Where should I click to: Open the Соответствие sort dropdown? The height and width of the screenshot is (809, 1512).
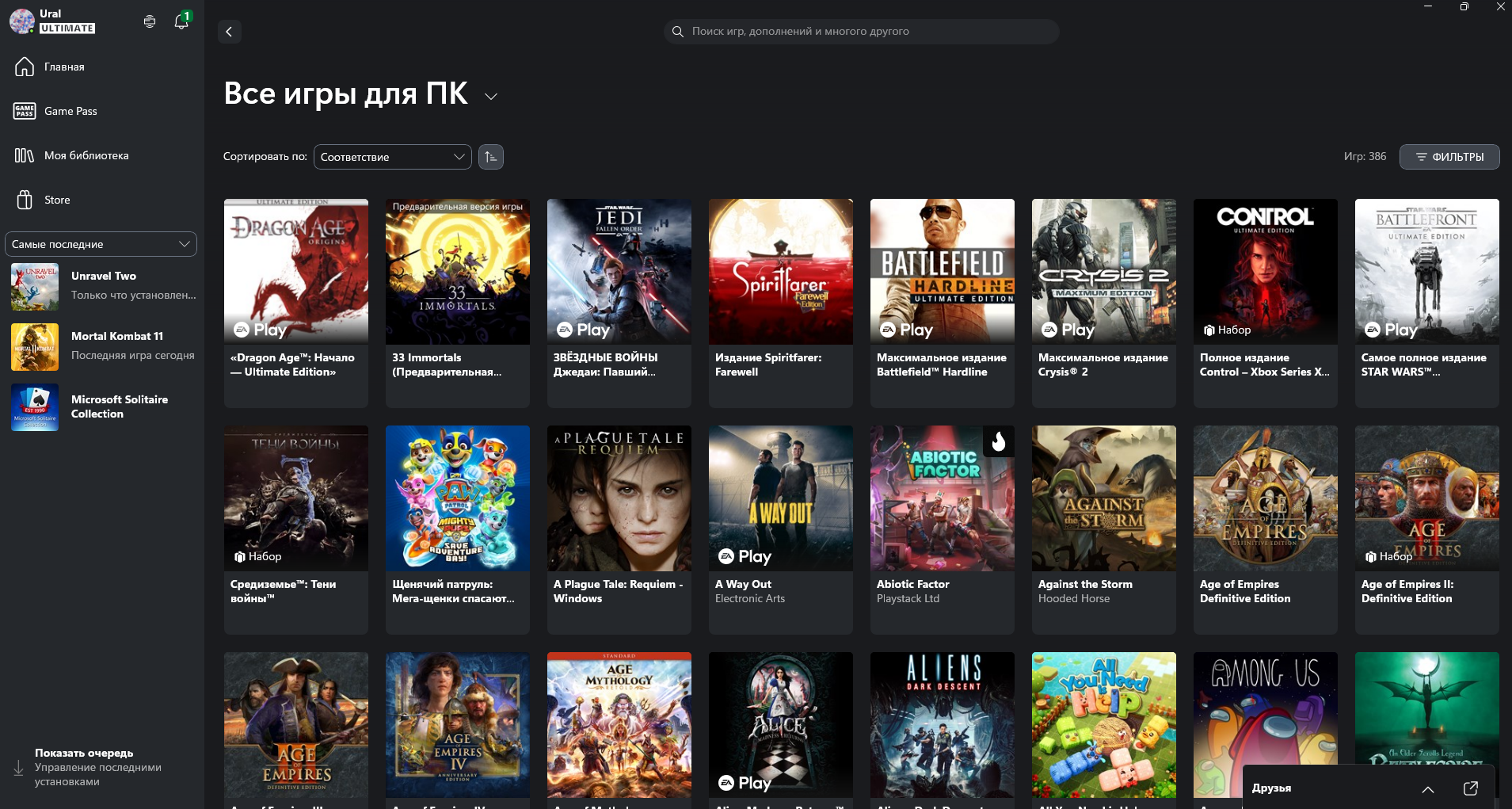point(393,157)
